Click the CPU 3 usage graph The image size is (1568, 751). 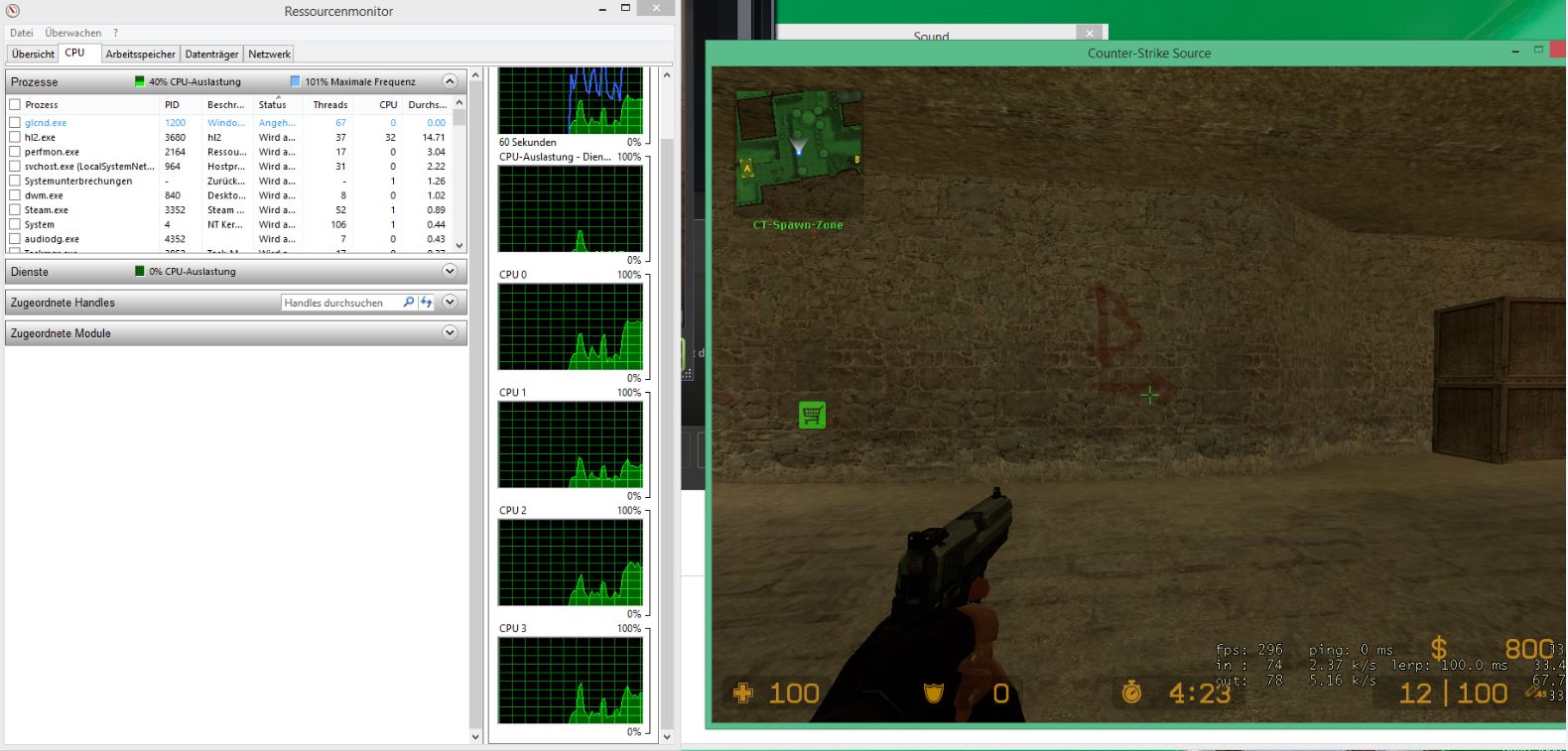pyautogui.click(x=571, y=681)
